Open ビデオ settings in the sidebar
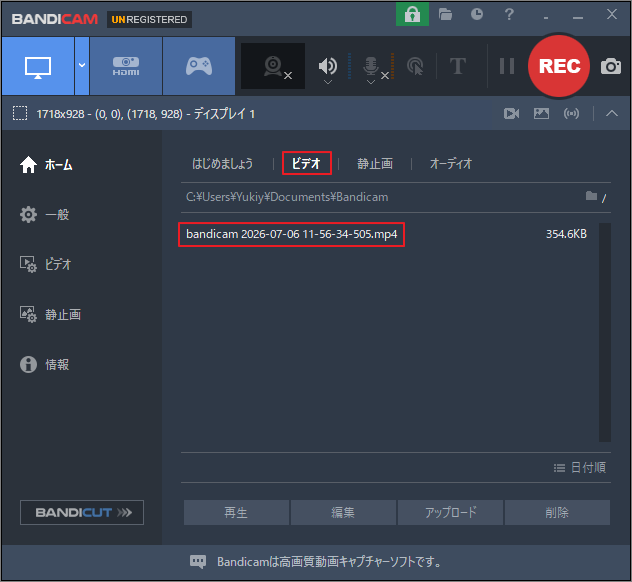The height and width of the screenshot is (582, 632). 45,264
